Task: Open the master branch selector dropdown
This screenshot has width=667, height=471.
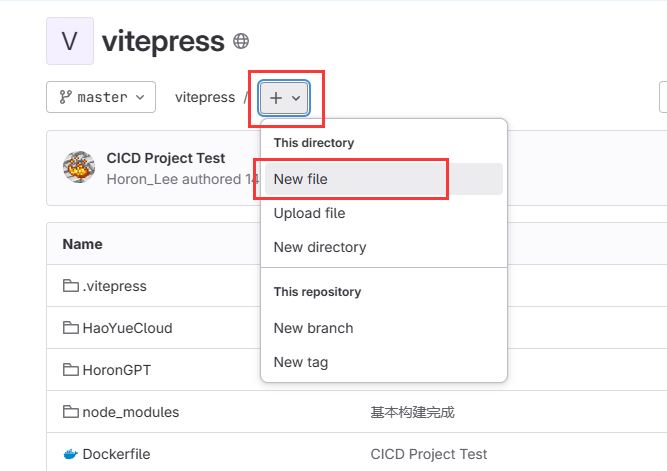Action: click(x=101, y=97)
